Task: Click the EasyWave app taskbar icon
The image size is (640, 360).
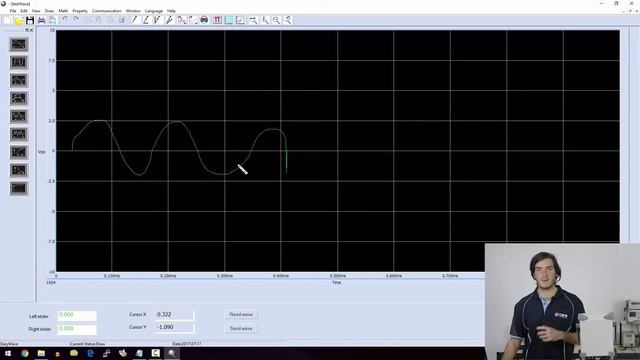Action: [172, 353]
